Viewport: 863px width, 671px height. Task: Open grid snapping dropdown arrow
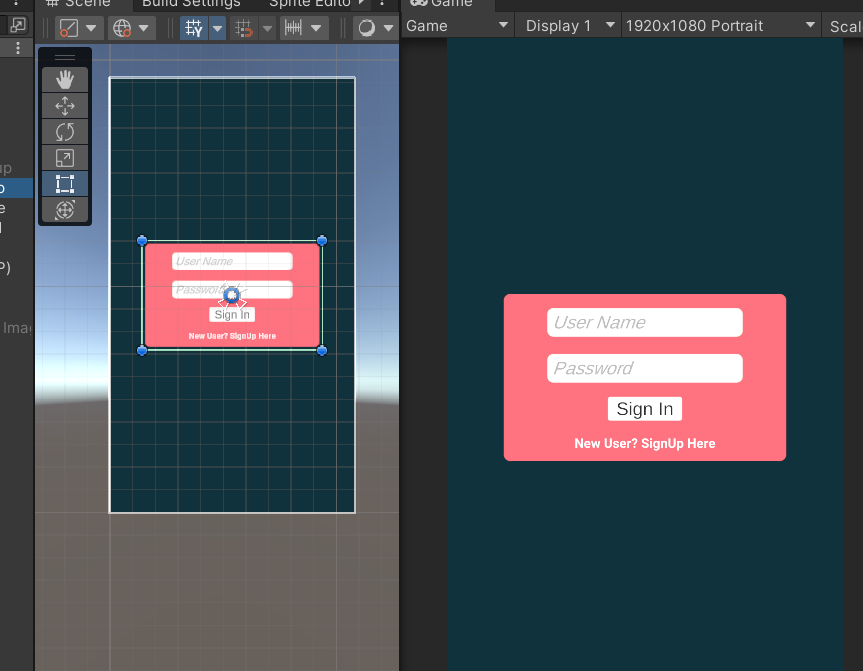click(267, 28)
